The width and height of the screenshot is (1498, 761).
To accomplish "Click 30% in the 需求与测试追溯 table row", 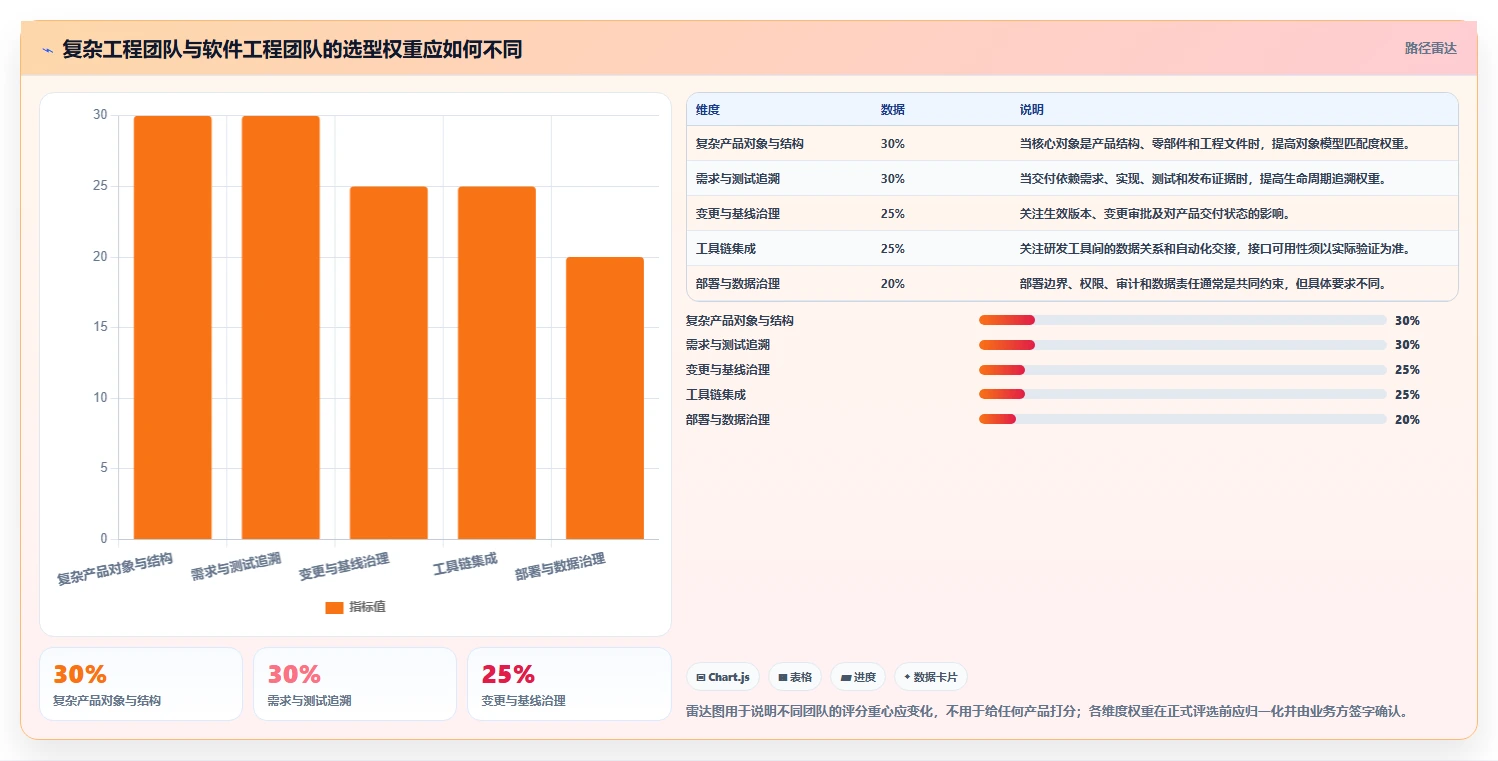I will 893,179.
